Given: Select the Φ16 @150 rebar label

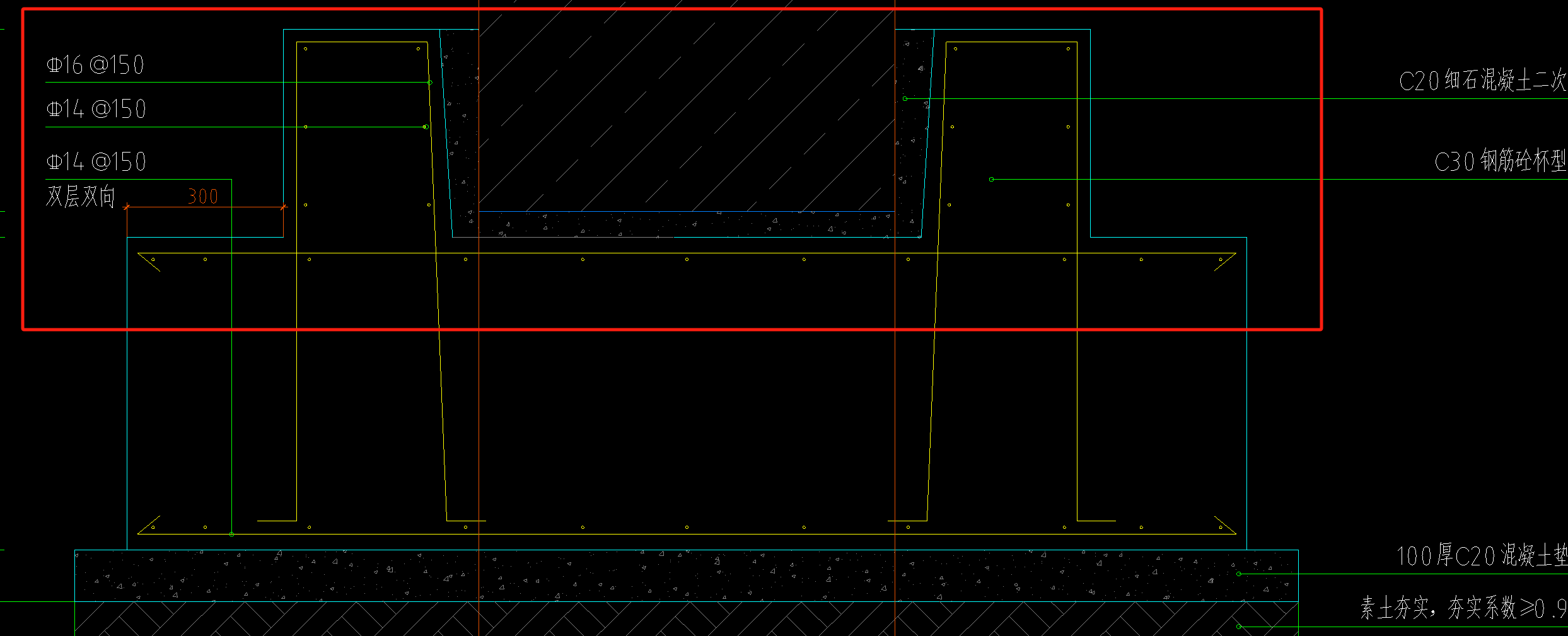Looking at the screenshot, I should 96,65.
